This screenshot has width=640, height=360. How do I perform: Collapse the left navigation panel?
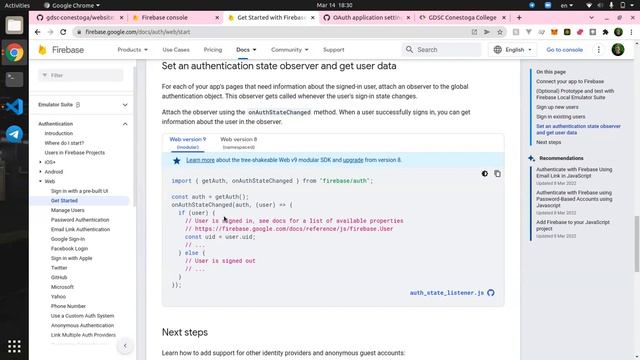click(125, 346)
